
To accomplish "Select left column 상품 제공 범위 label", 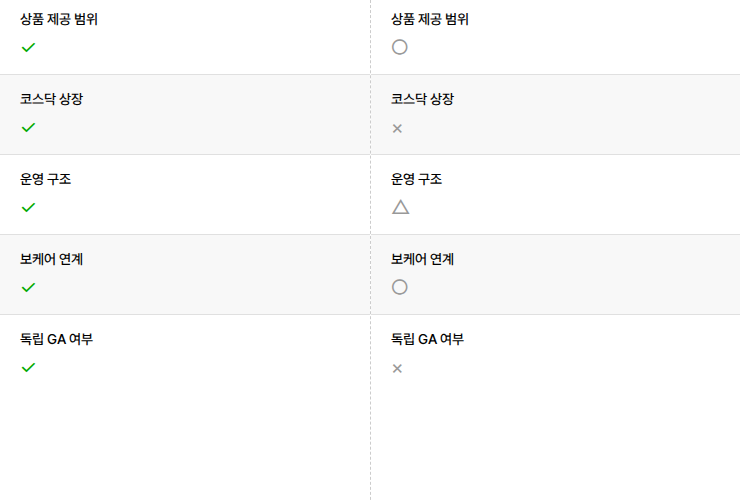I will (59, 19).
